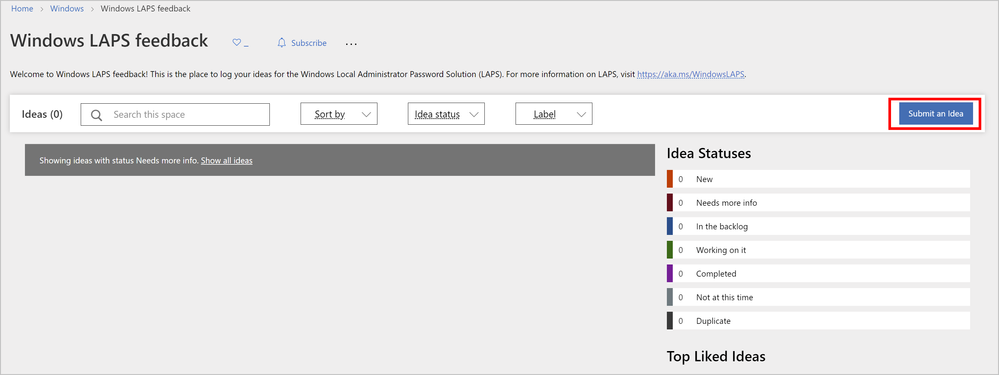
Task: Click Windows LAPS feedback breadcrumb text
Action: point(145,9)
